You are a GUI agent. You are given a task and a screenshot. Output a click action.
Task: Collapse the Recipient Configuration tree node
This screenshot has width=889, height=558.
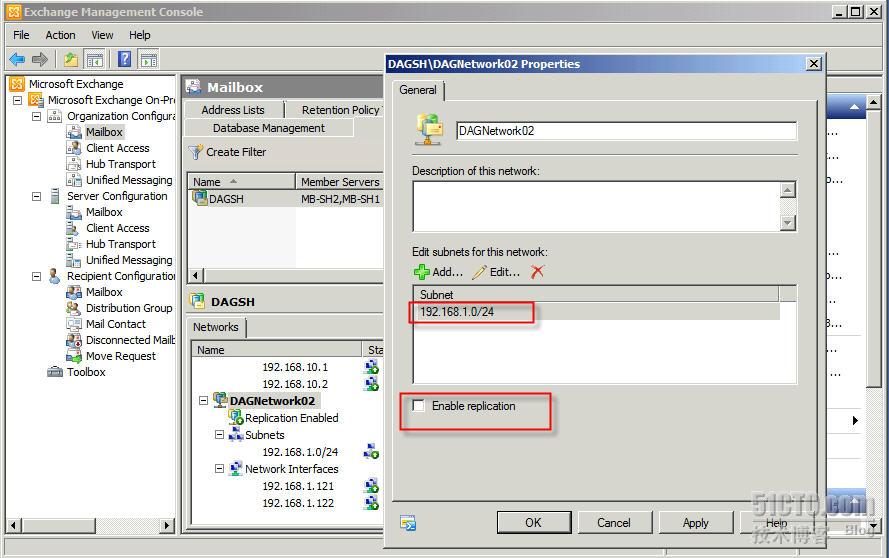tap(36, 276)
